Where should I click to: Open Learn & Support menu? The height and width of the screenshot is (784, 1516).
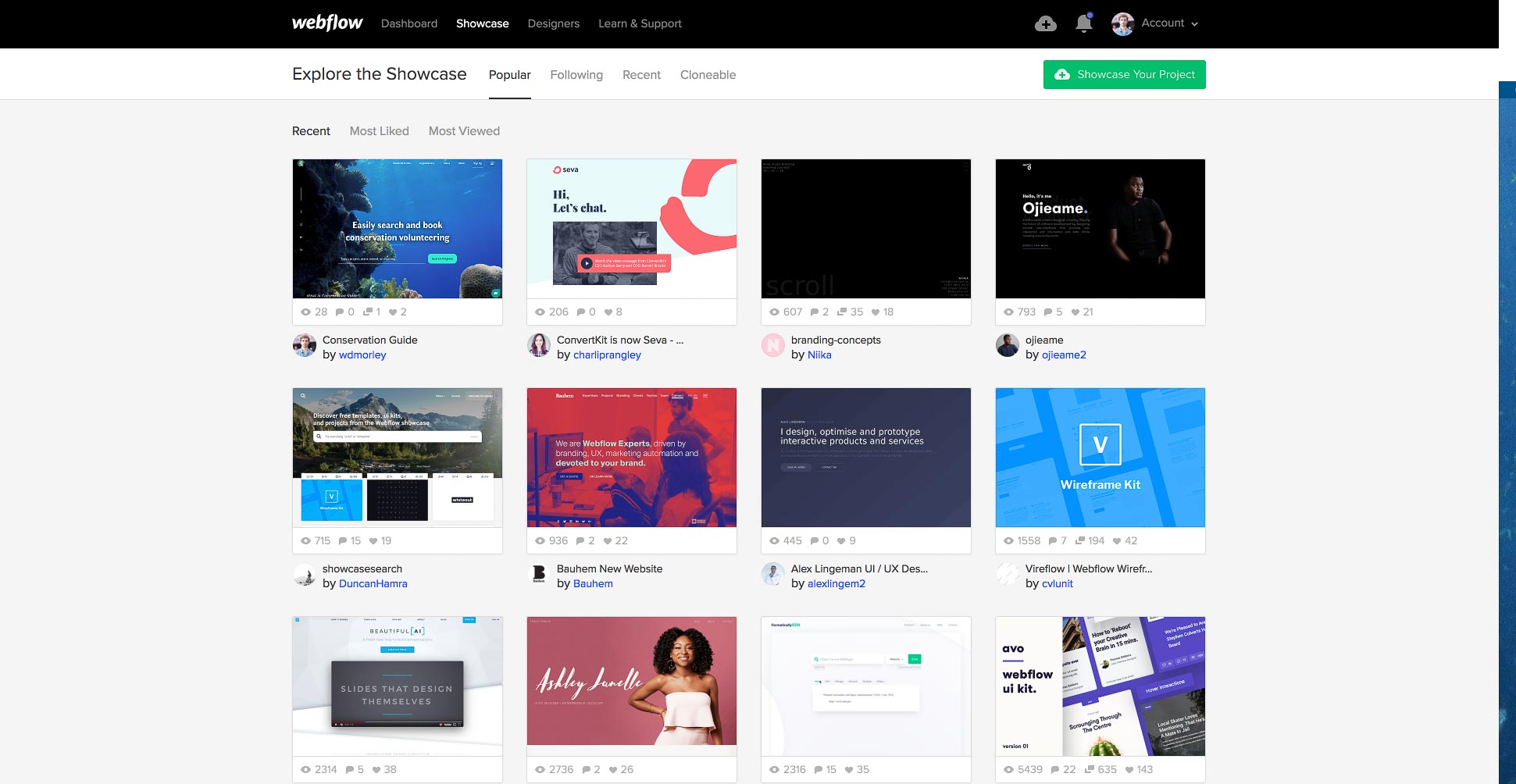point(640,23)
